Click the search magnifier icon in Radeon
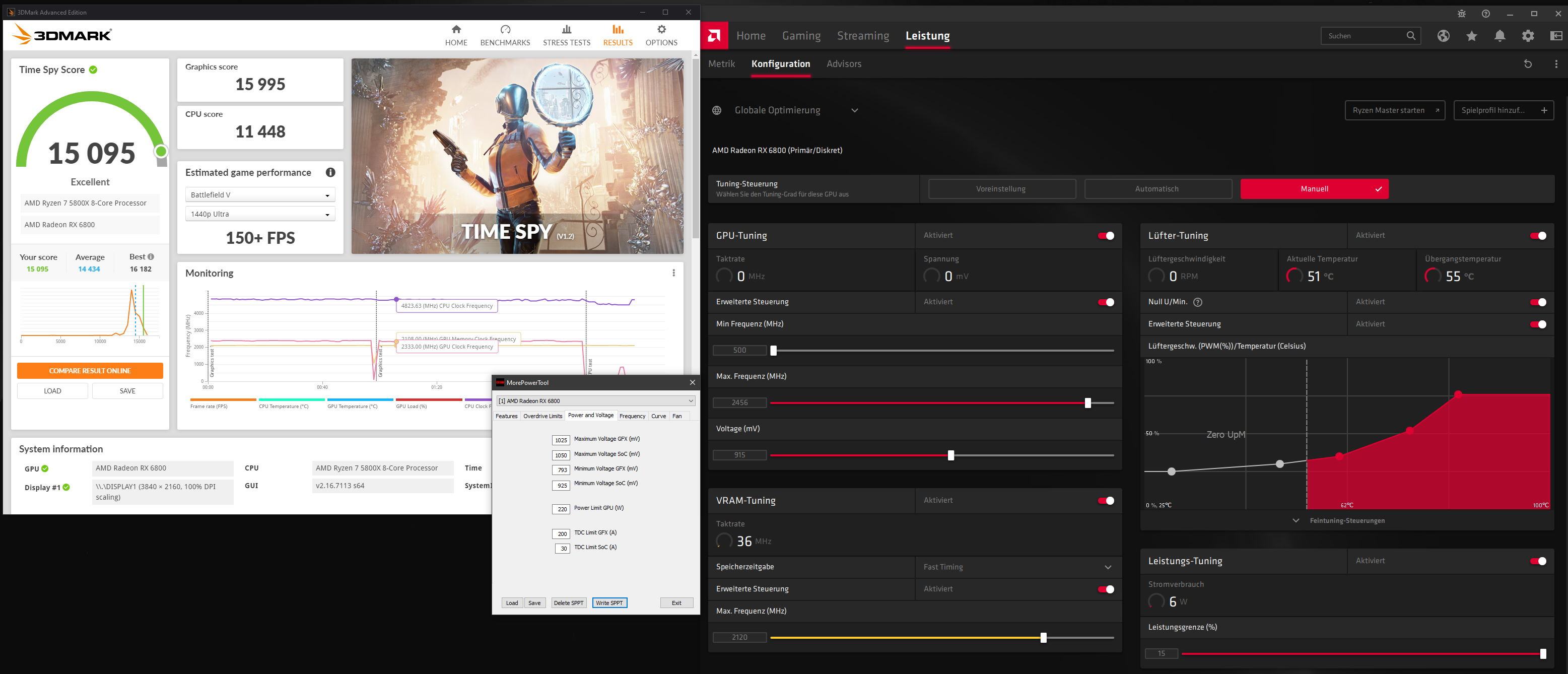 pyautogui.click(x=1410, y=35)
